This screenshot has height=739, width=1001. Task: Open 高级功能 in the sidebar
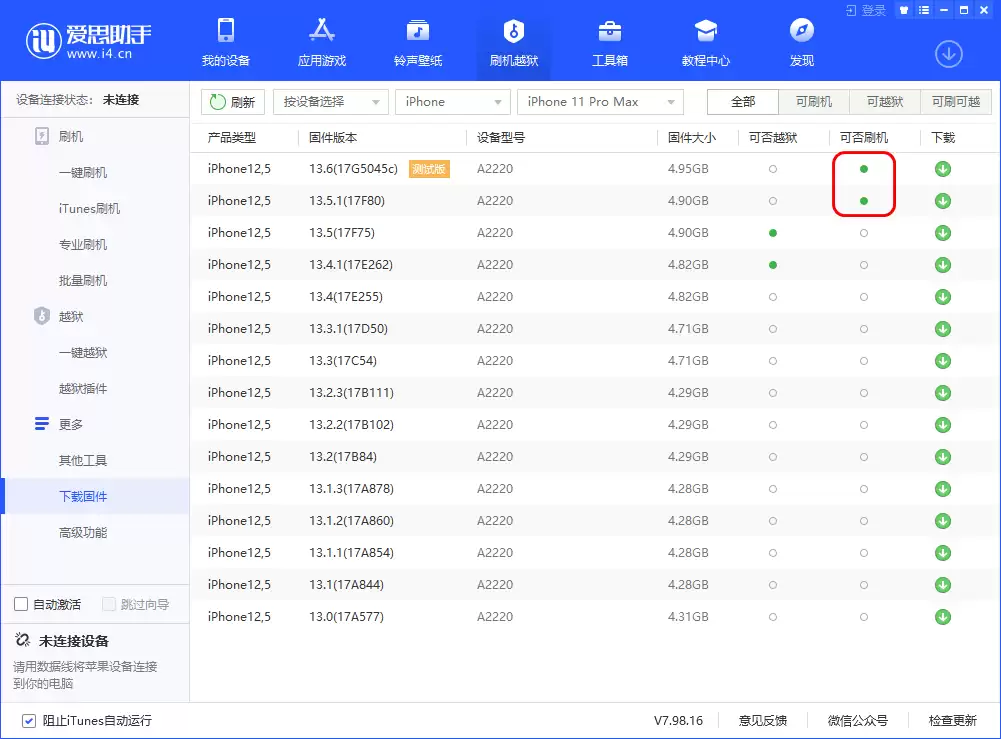click(x=83, y=533)
